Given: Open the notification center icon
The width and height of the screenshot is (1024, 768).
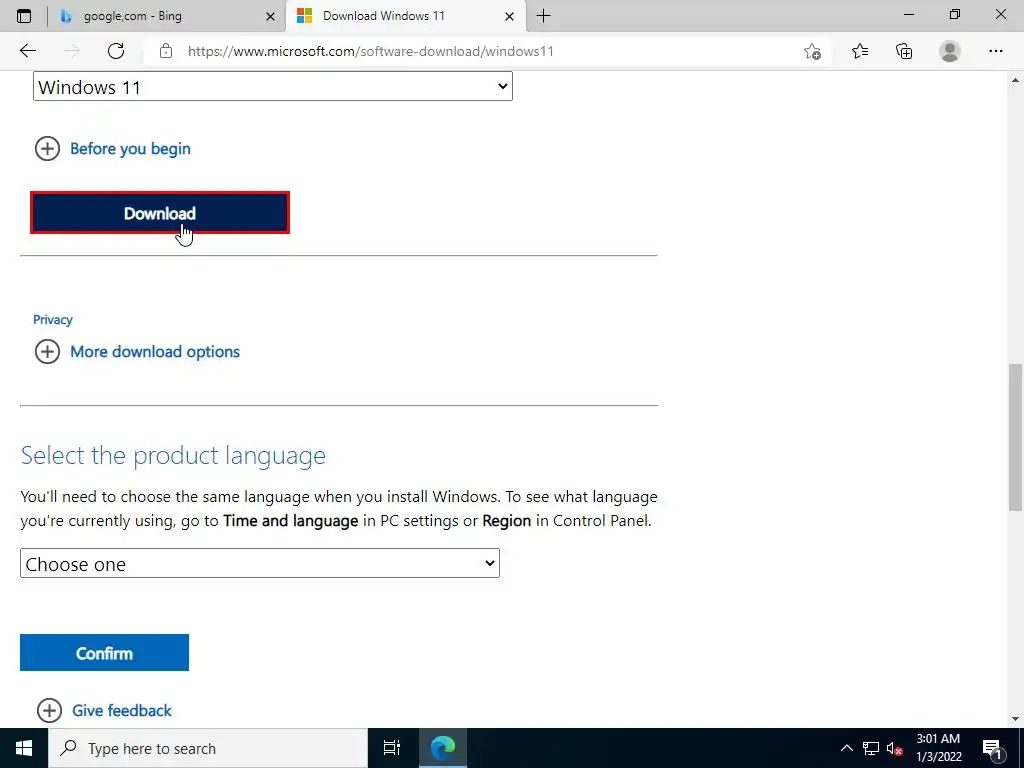Looking at the screenshot, I should (x=992, y=748).
